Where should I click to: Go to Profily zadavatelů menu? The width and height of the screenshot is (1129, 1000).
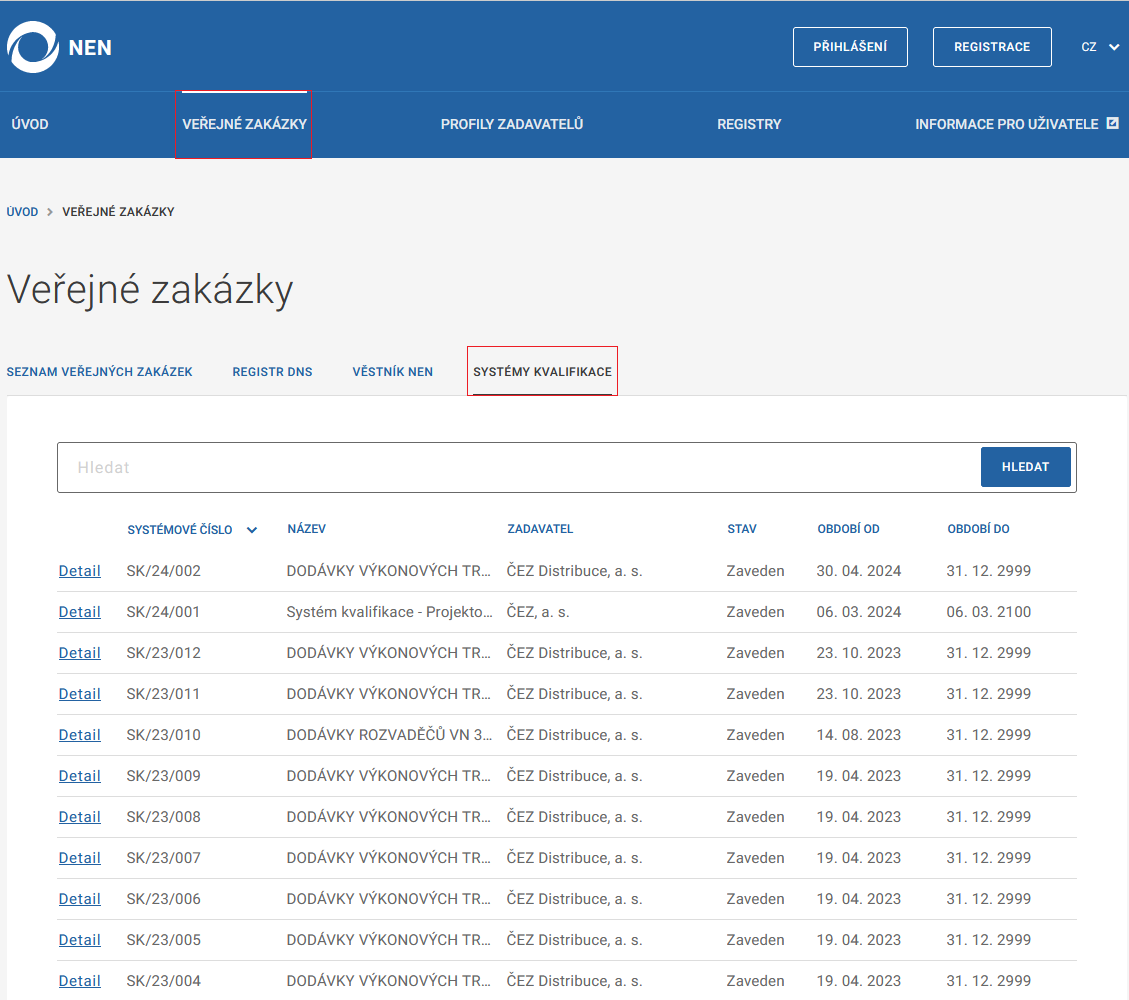pos(512,124)
